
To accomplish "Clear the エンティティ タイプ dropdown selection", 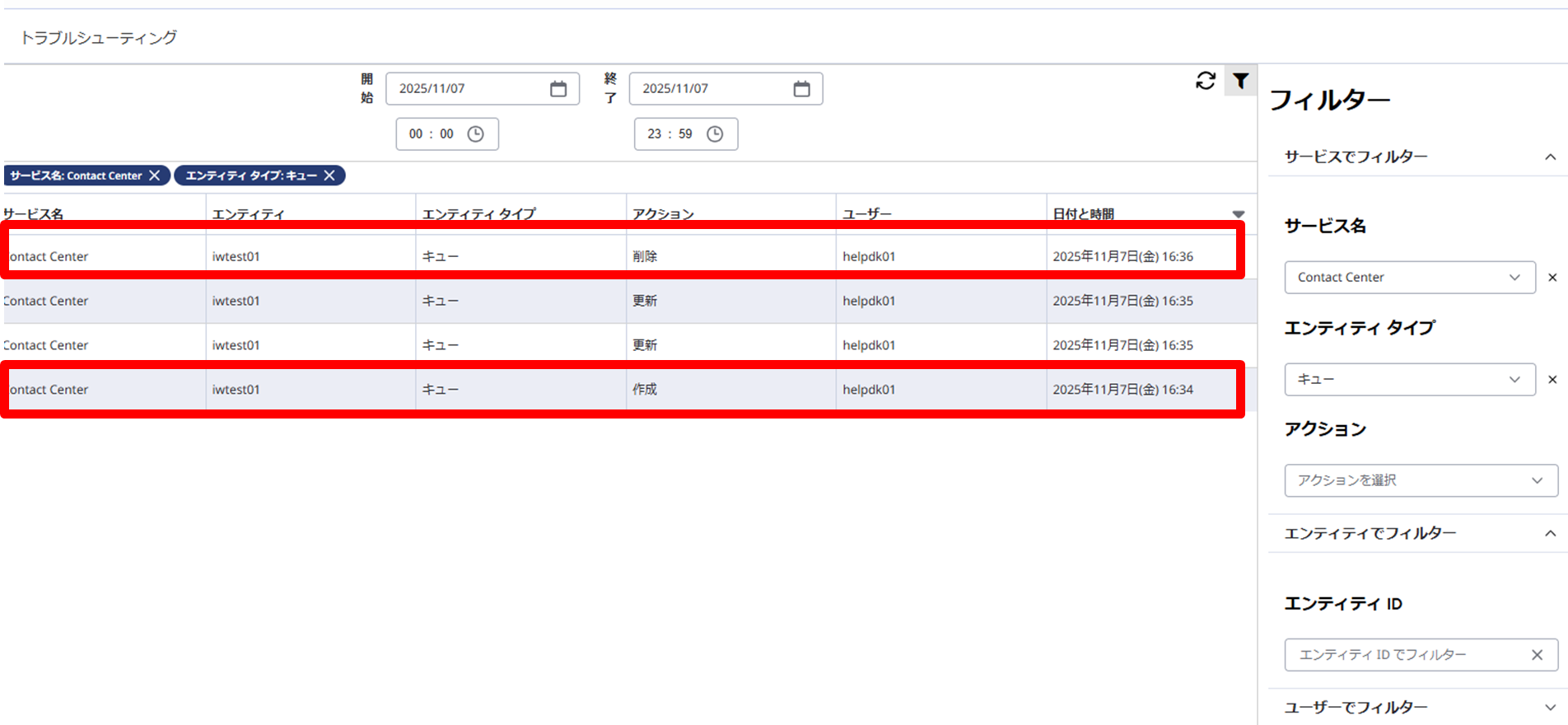I will point(1552,380).
